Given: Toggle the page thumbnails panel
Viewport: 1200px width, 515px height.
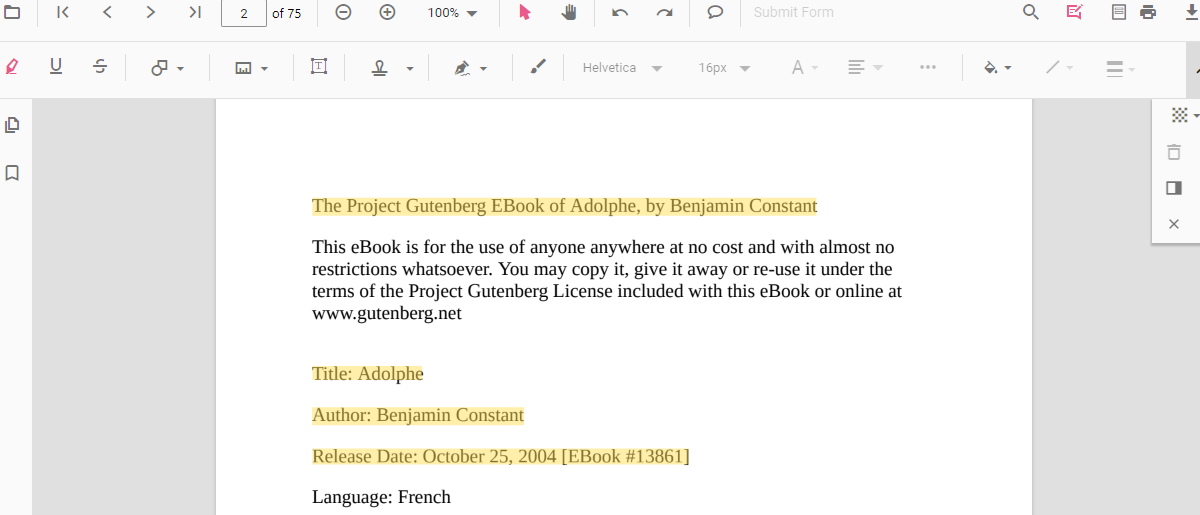Looking at the screenshot, I should (12, 125).
